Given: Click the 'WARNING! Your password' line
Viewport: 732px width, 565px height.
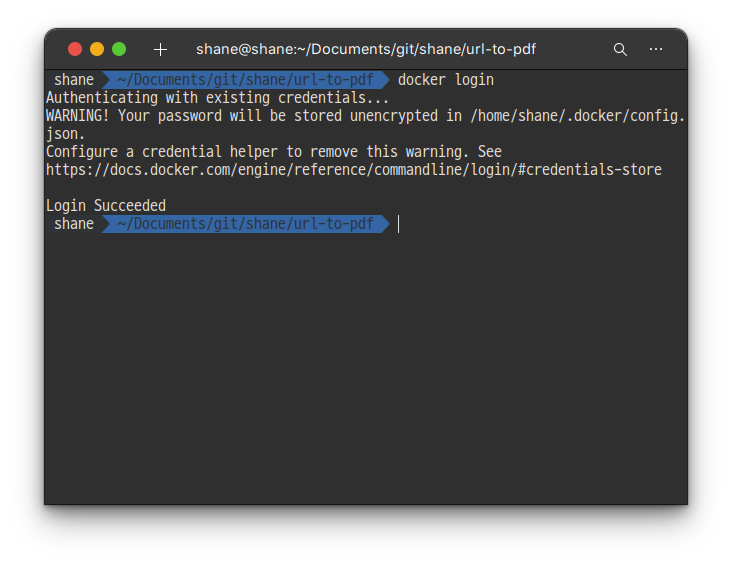Looking at the screenshot, I should click(365, 116).
